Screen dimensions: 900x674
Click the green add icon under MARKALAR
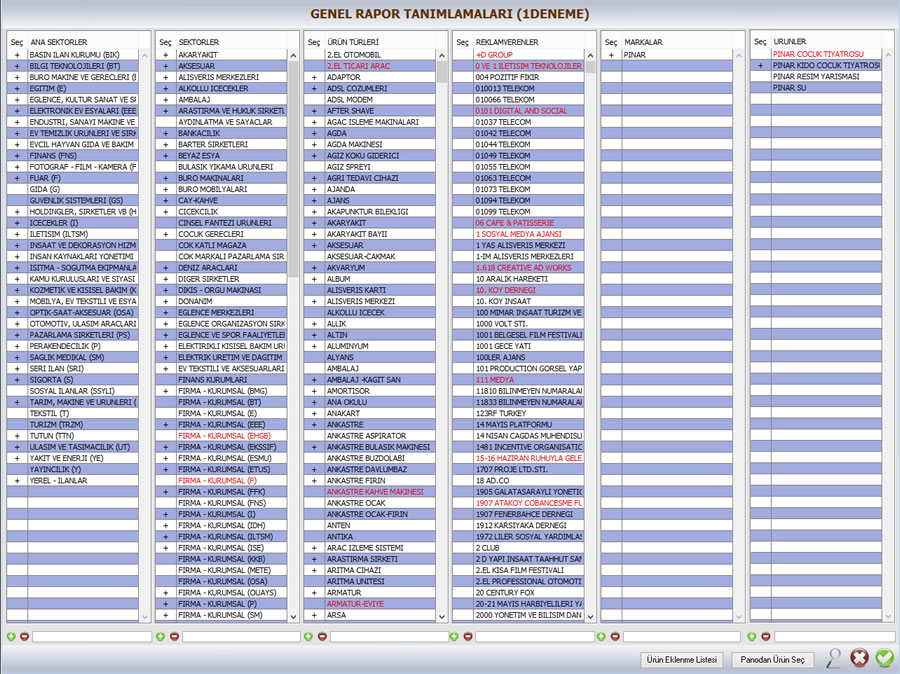click(x=601, y=636)
